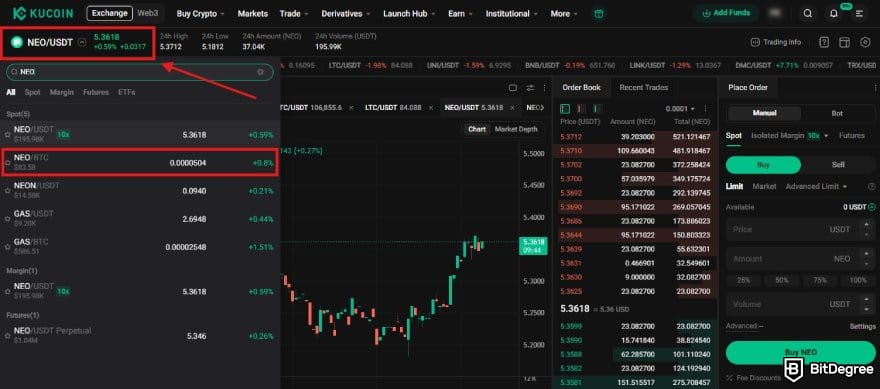Set the amount to 100%
Screen dimensions: 880x389
[x=858, y=280]
